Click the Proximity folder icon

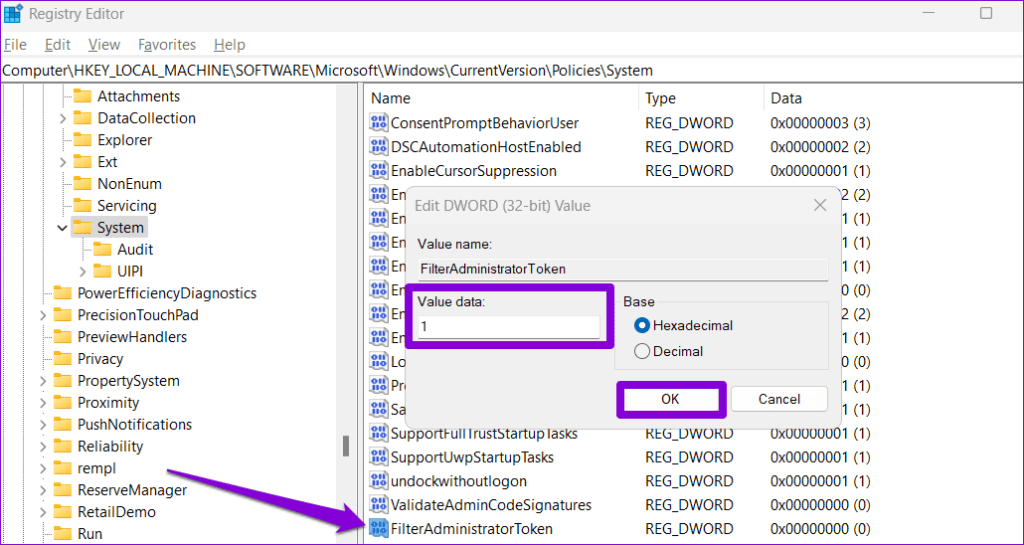[x=62, y=403]
